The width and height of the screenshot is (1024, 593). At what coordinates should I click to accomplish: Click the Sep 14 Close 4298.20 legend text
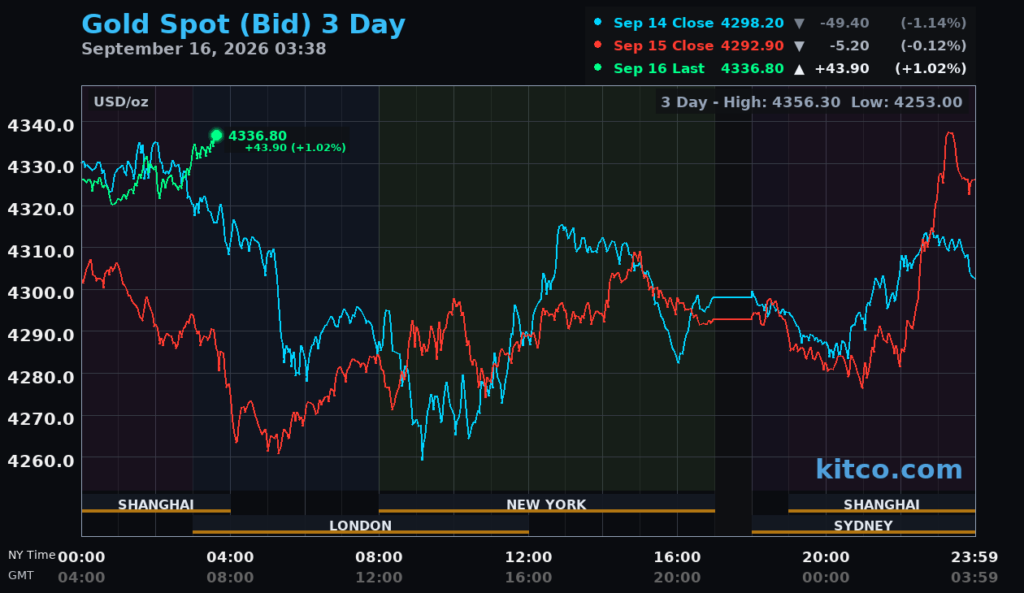(699, 23)
